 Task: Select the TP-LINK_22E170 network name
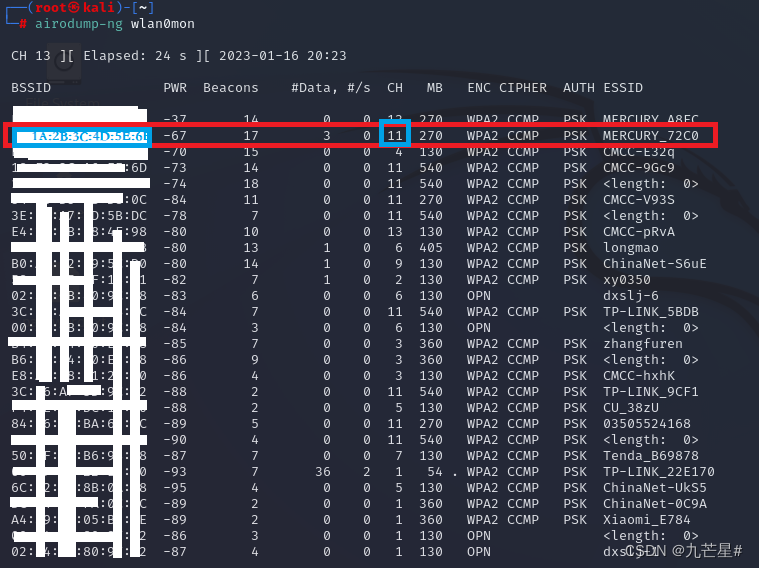(x=658, y=471)
